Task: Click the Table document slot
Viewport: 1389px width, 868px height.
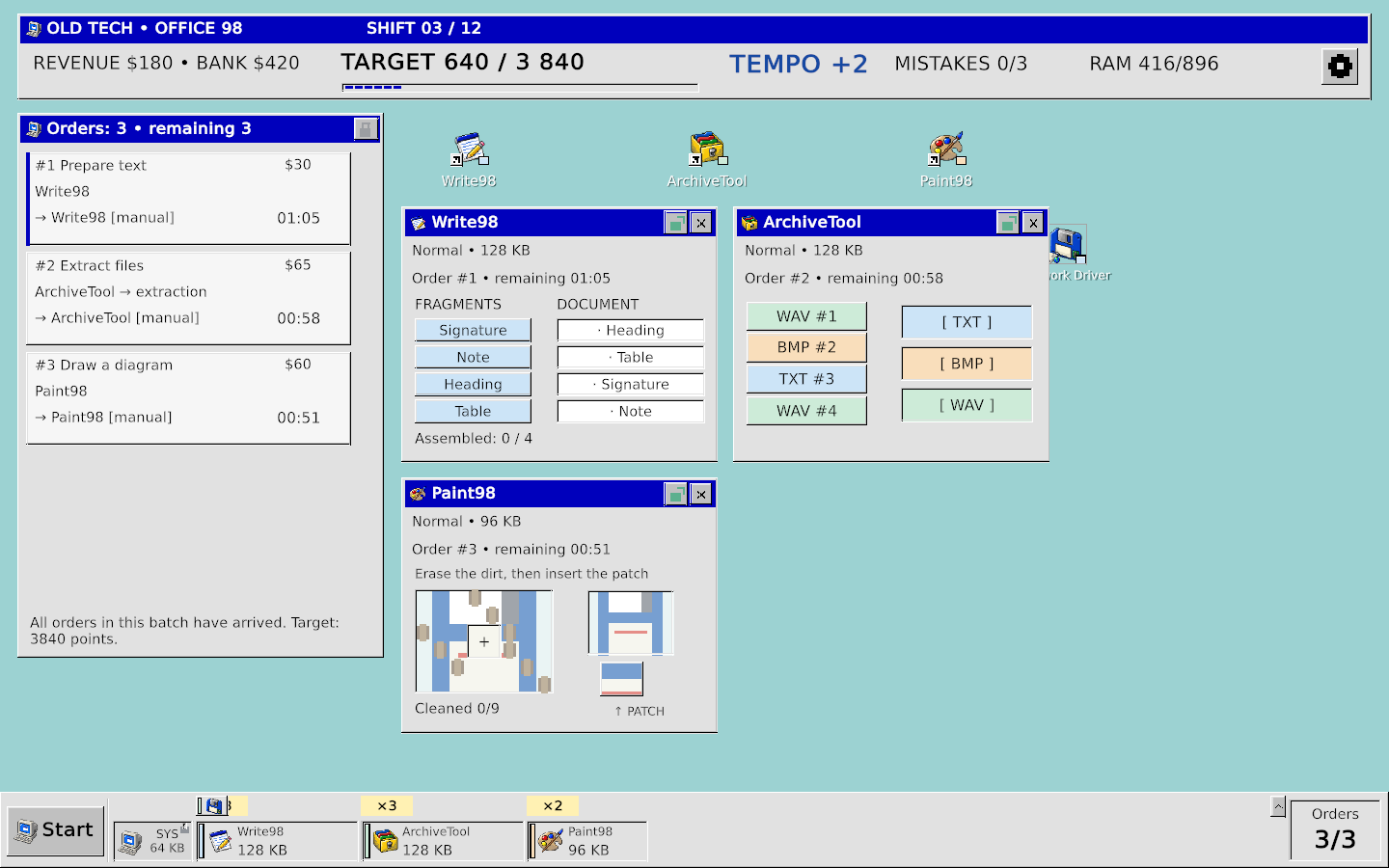Action: (x=631, y=357)
